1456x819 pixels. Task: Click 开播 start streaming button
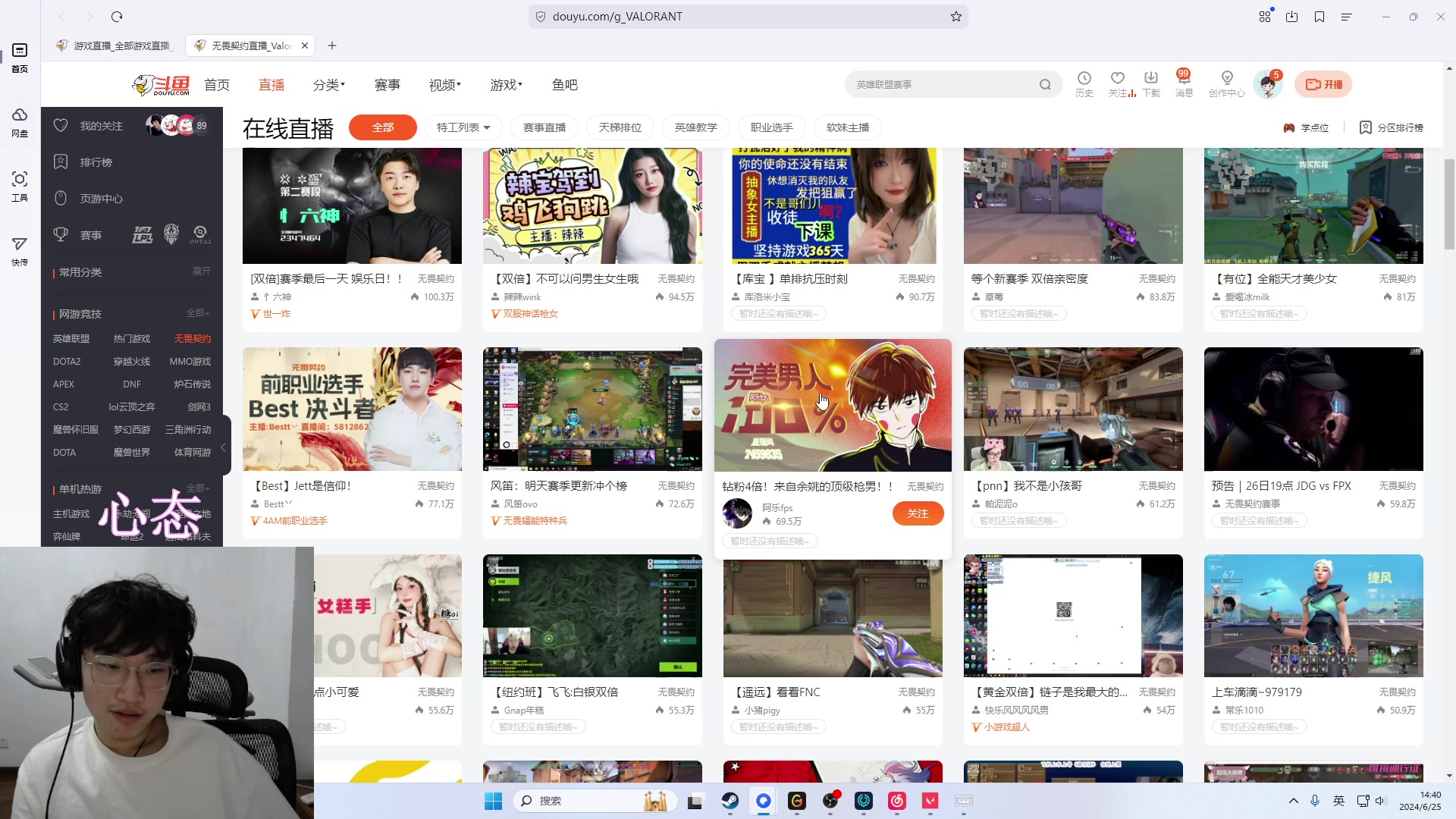(1323, 84)
